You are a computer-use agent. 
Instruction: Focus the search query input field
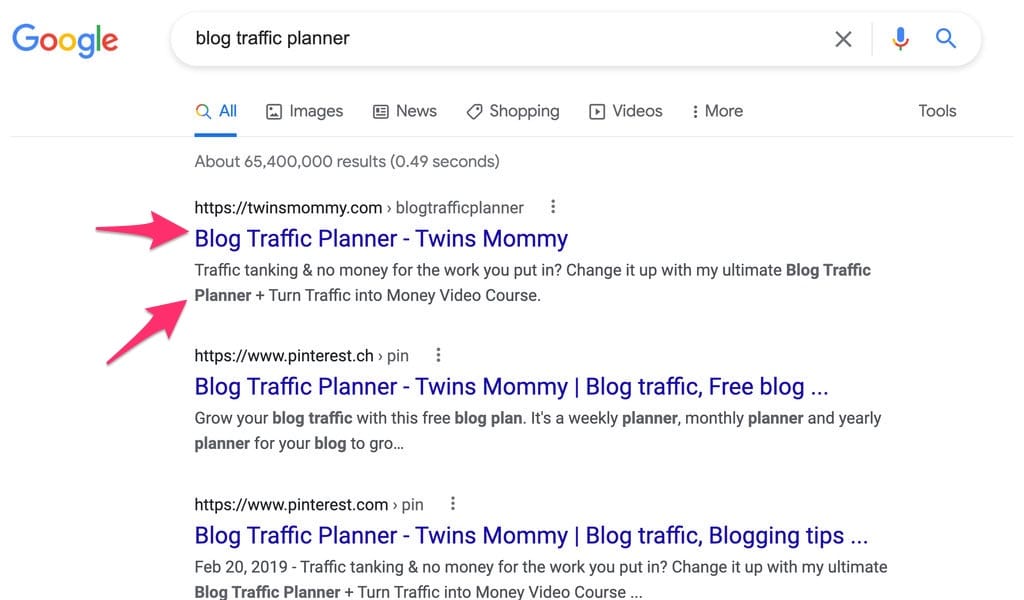pos(500,39)
